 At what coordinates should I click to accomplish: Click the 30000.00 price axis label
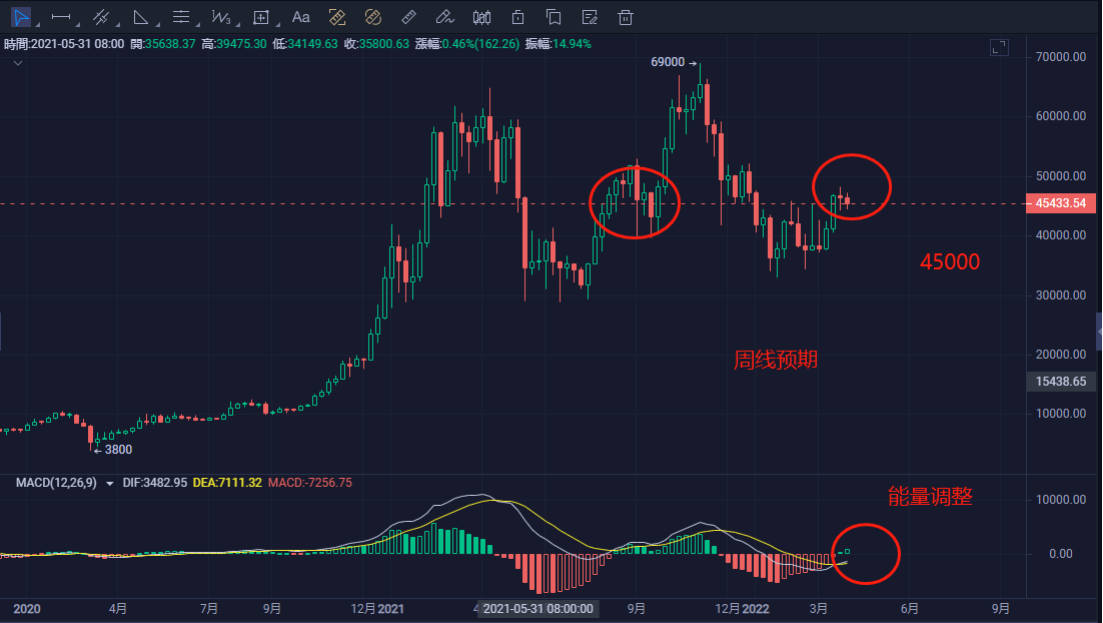1061,295
